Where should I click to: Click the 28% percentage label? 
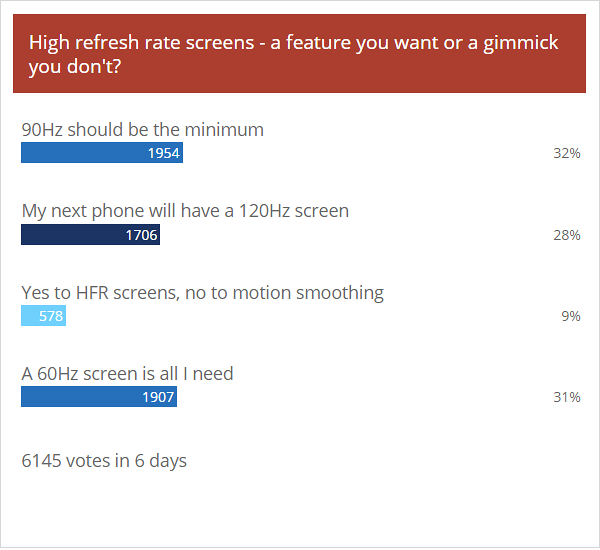tap(567, 235)
